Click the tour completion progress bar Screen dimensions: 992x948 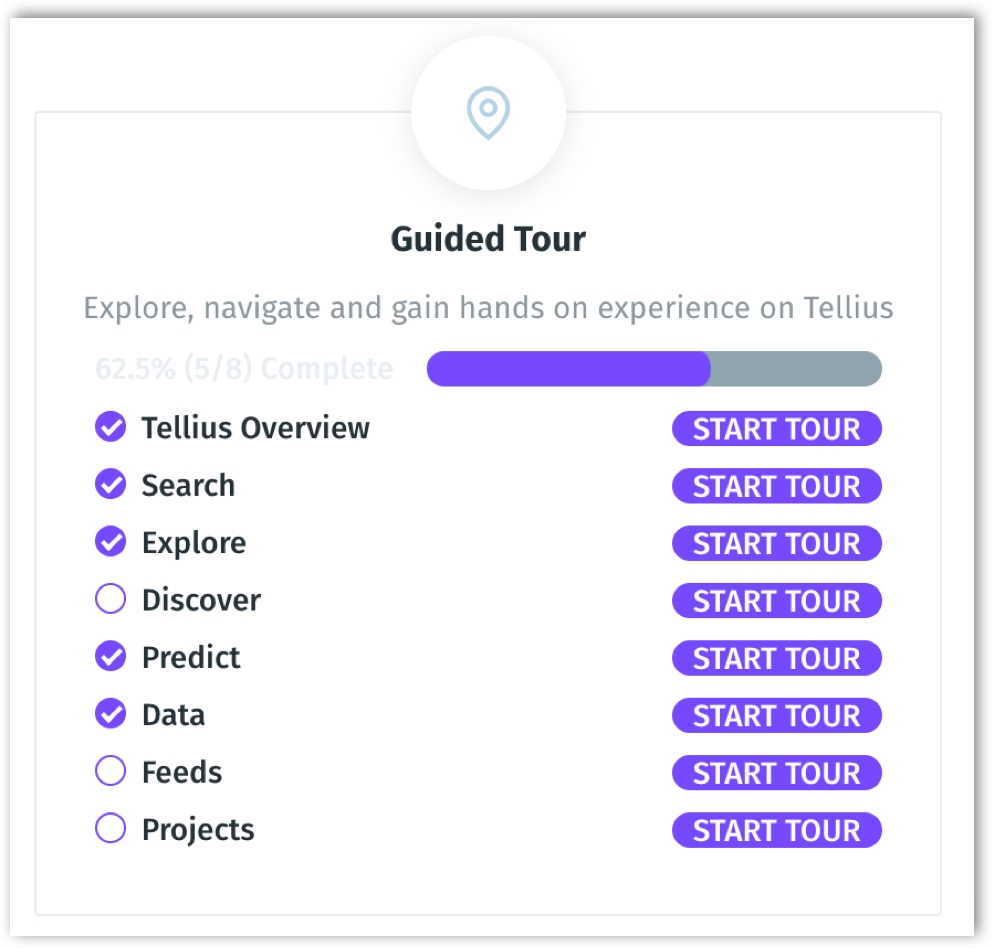(x=654, y=369)
